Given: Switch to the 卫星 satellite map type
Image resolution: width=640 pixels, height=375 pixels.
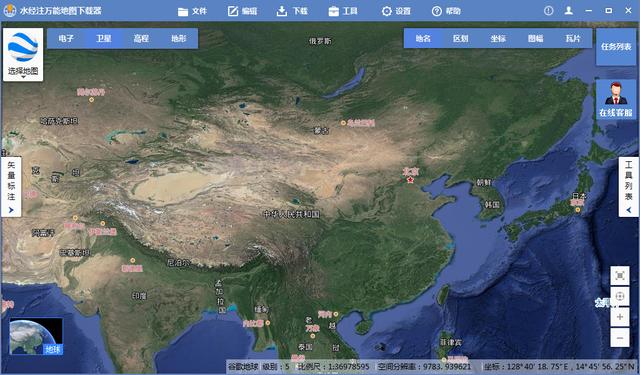Looking at the screenshot, I should [x=104, y=38].
